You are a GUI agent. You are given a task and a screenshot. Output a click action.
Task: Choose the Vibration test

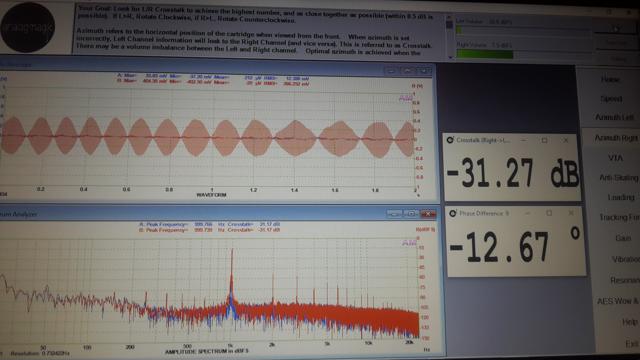point(626,259)
